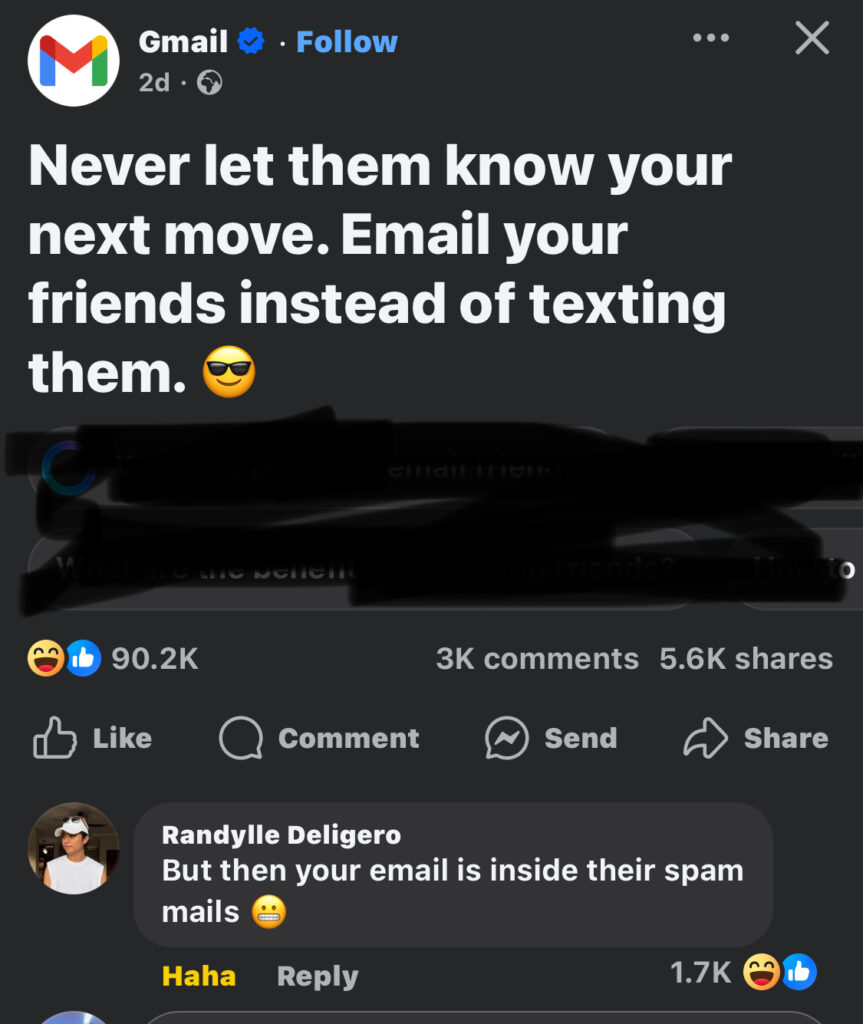Click the Gmail page name
Viewport: 863px width, 1024px height.
(183, 42)
